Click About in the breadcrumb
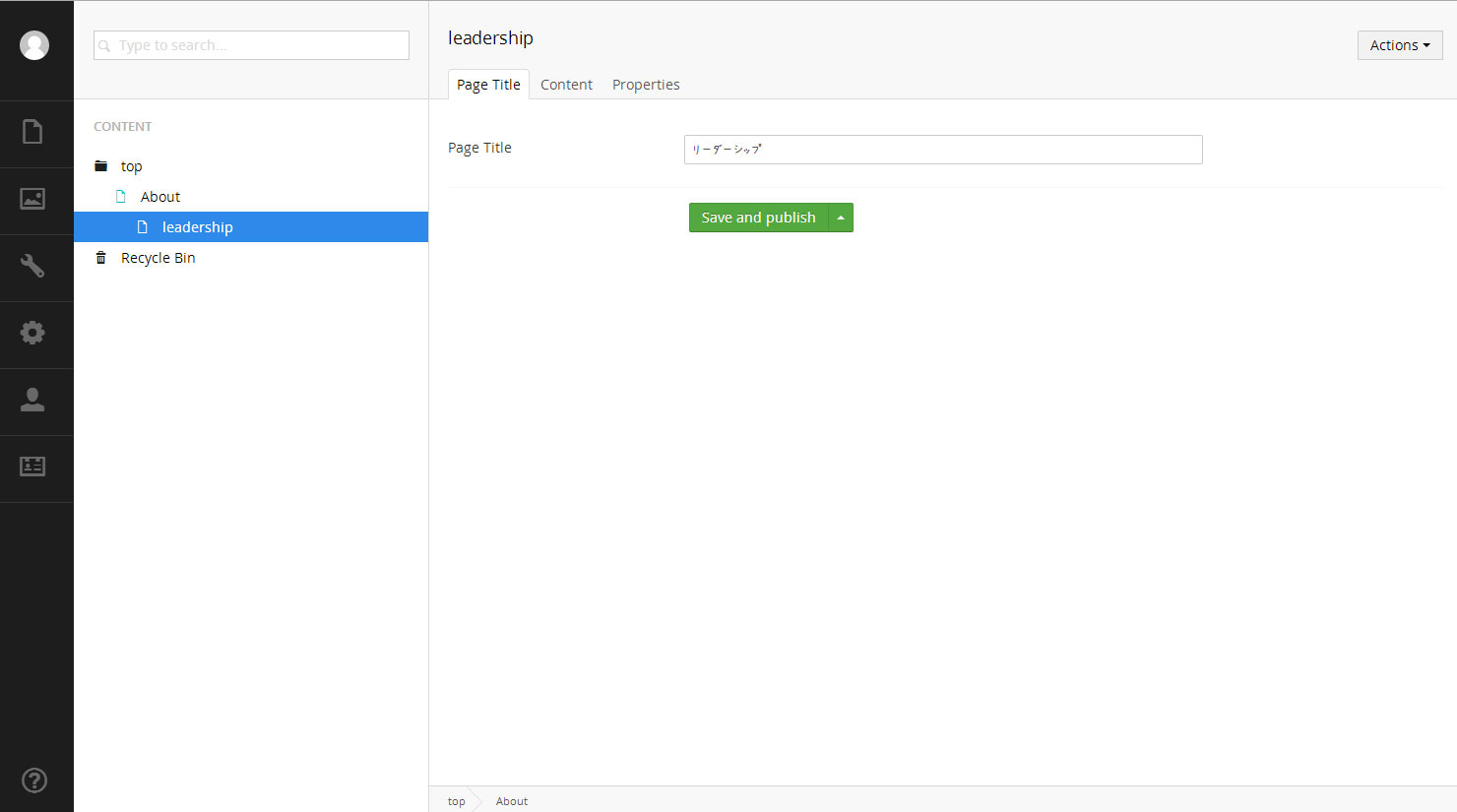The height and width of the screenshot is (812, 1457). pos(512,801)
